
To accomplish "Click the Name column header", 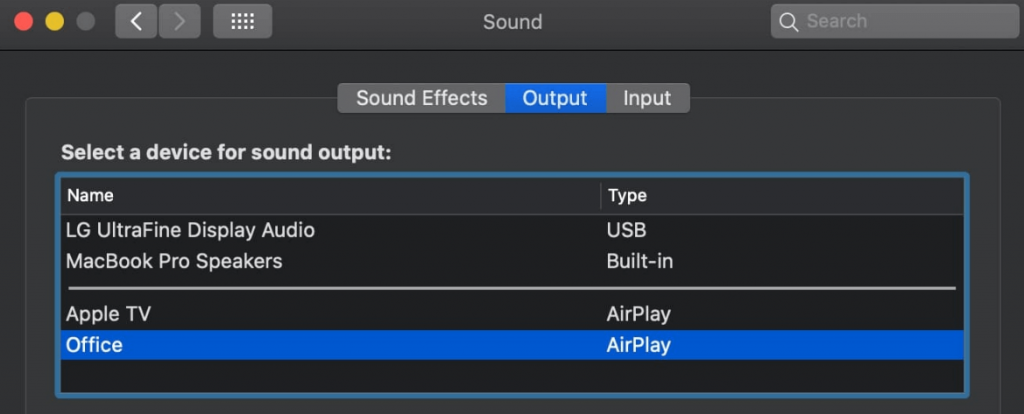I will pyautogui.click(x=90, y=195).
